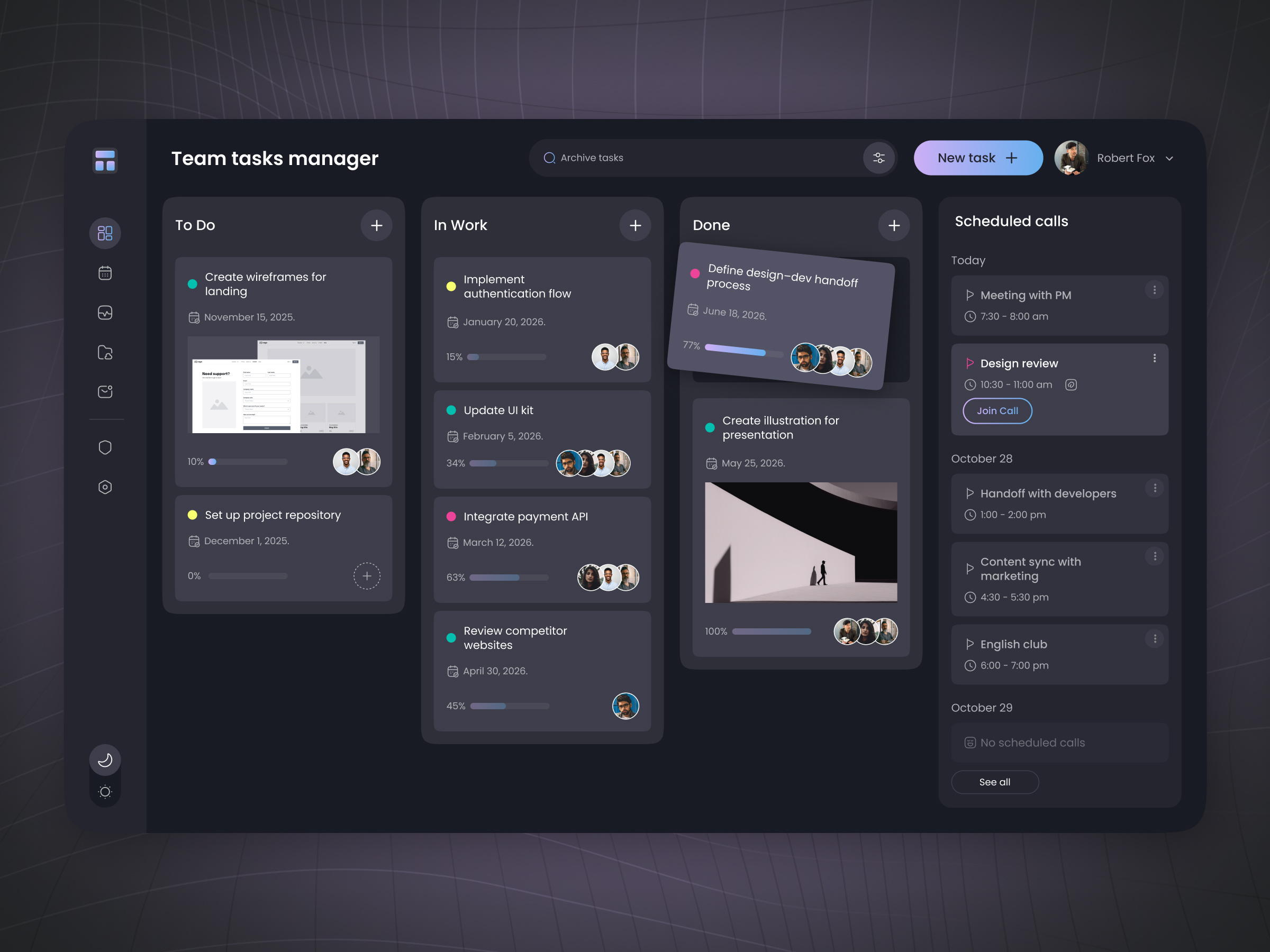1270x952 pixels.
Task: Open Create wireframes for landing task title
Action: click(x=265, y=284)
